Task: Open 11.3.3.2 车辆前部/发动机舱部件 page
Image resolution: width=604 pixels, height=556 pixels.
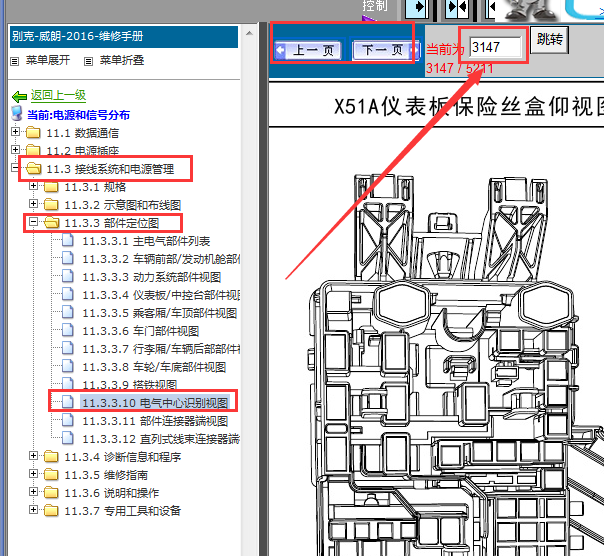Action: (x=161, y=259)
